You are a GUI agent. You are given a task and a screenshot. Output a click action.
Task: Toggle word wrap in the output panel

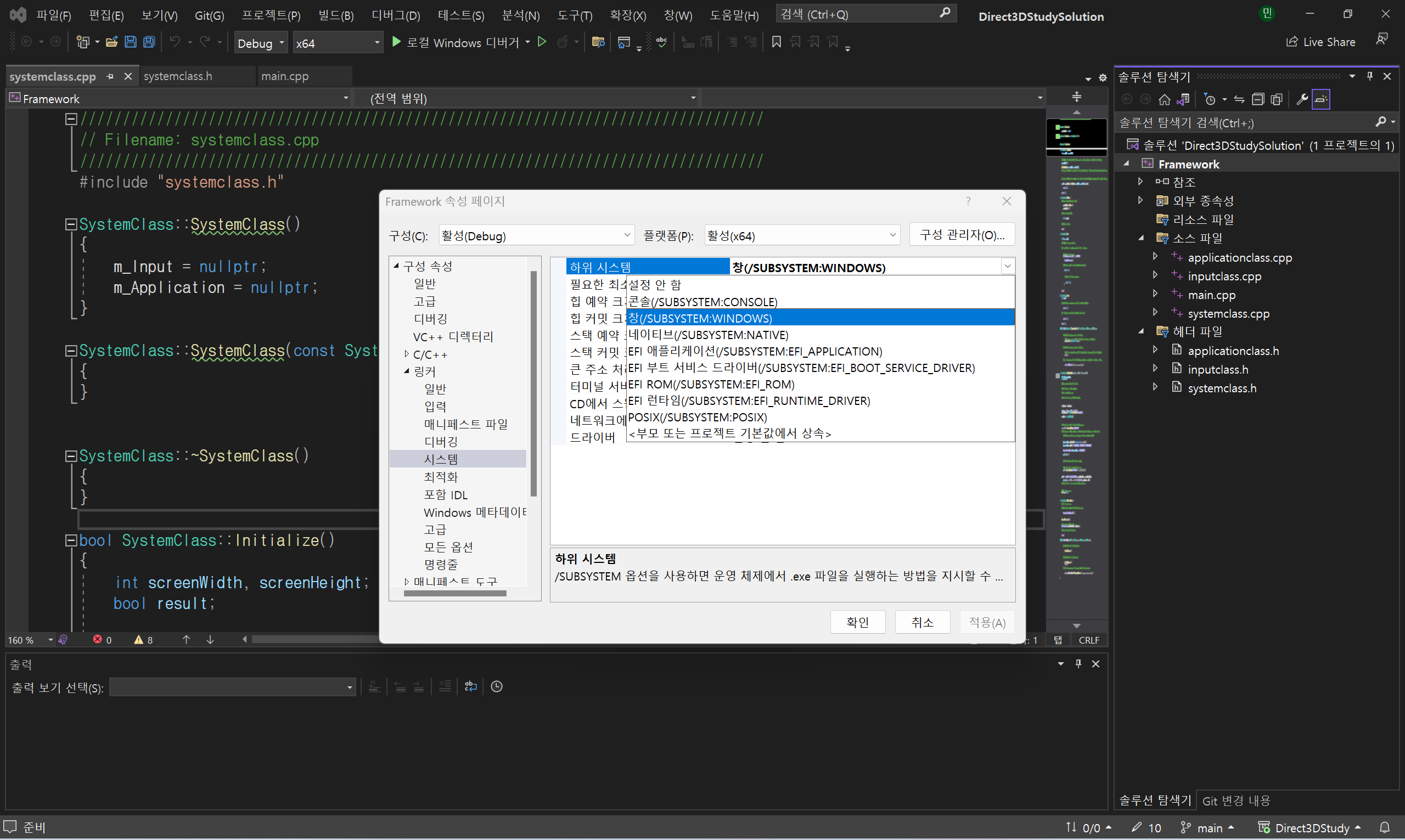(470, 686)
